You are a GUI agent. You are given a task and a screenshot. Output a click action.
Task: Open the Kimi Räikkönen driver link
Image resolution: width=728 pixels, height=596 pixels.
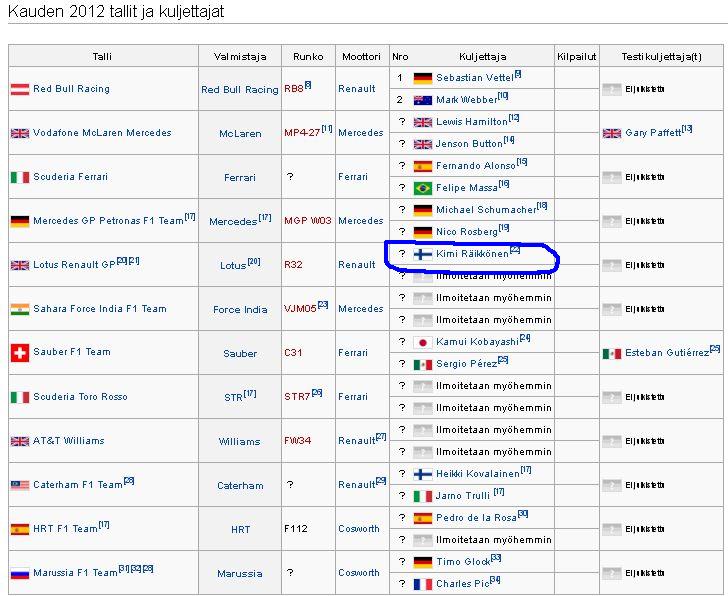(472, 254)
